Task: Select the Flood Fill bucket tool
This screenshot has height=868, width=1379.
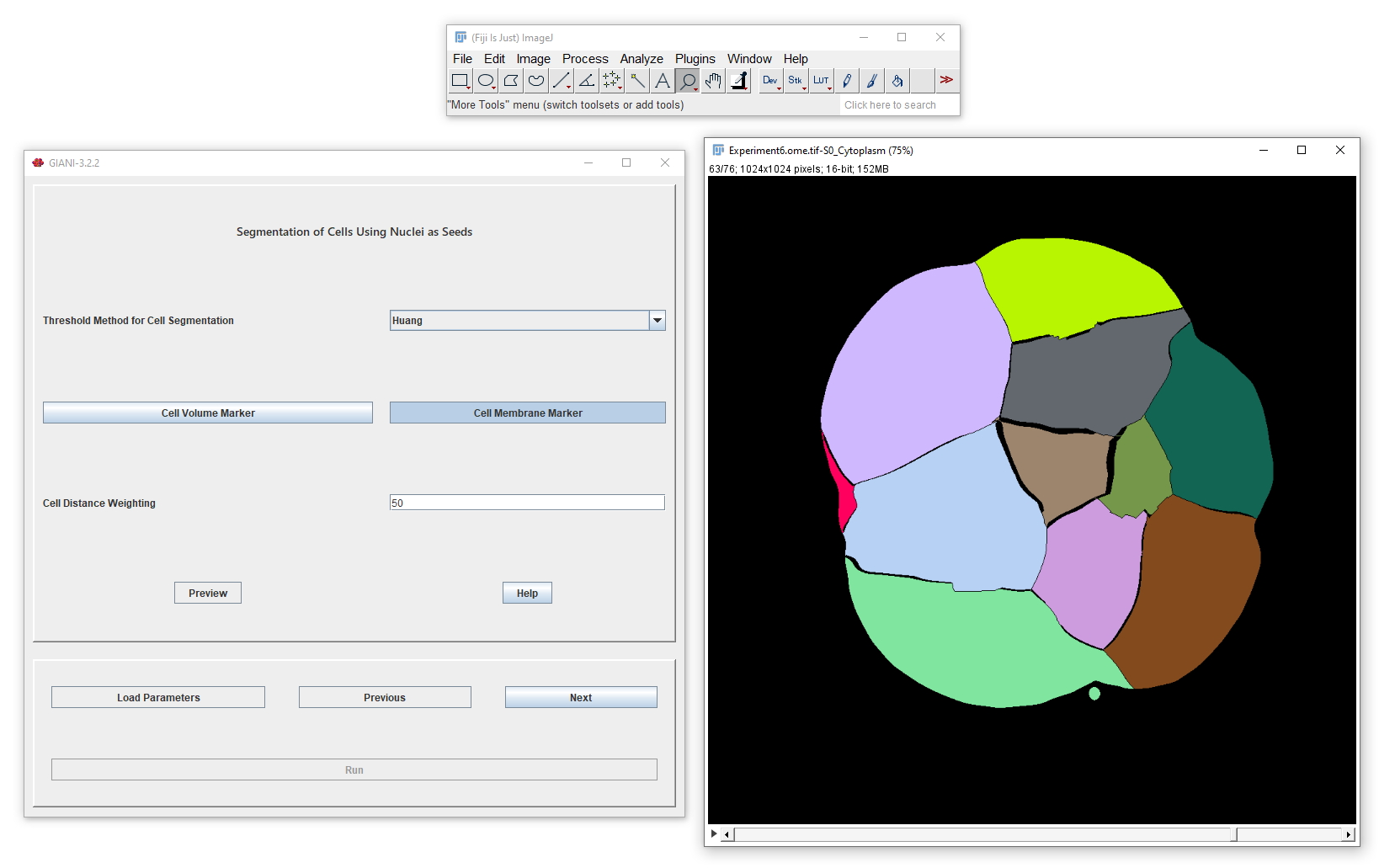Action: [x=897, y=81]
